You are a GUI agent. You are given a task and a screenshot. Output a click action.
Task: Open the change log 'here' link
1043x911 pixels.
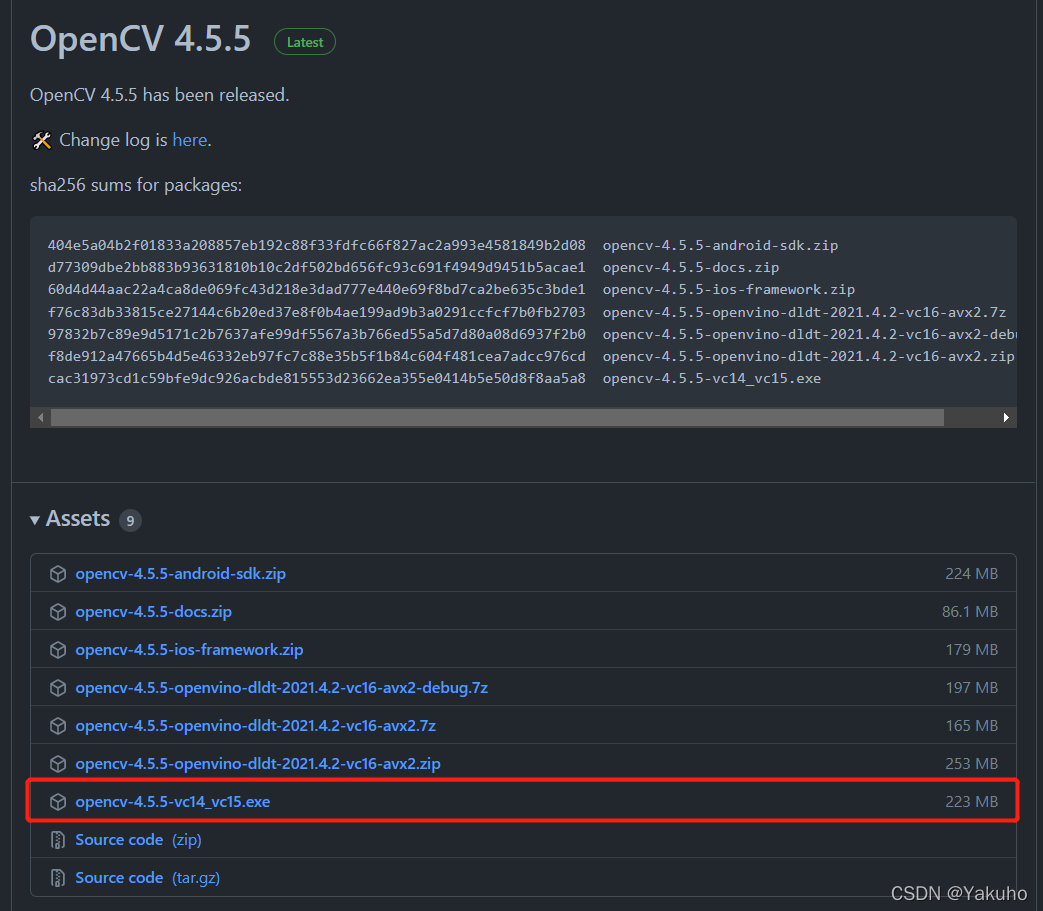pos(190,139)
